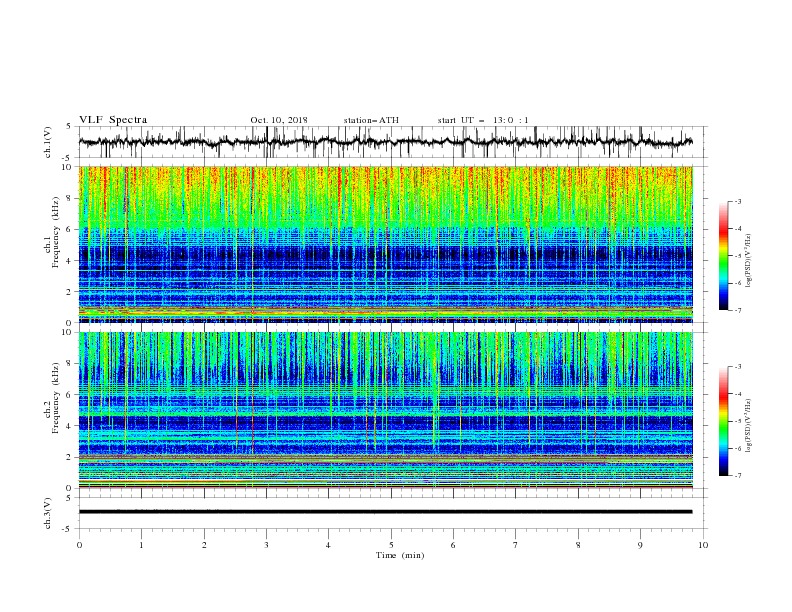This screenshot has height=612, width=792.
Task: Click time axis tick label '4'
Action: click(329, 545)
